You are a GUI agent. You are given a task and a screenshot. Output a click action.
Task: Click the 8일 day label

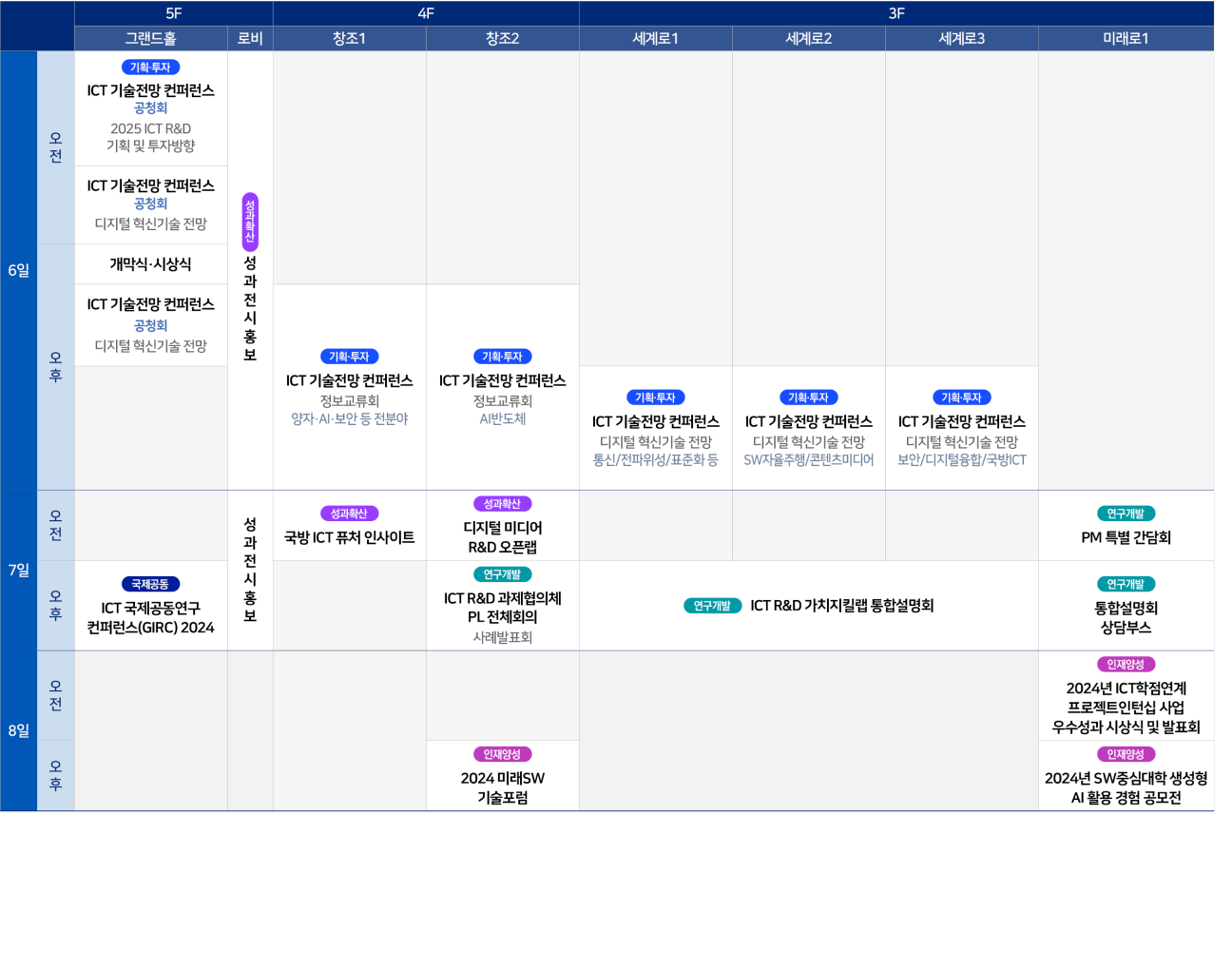pos(19,730)
